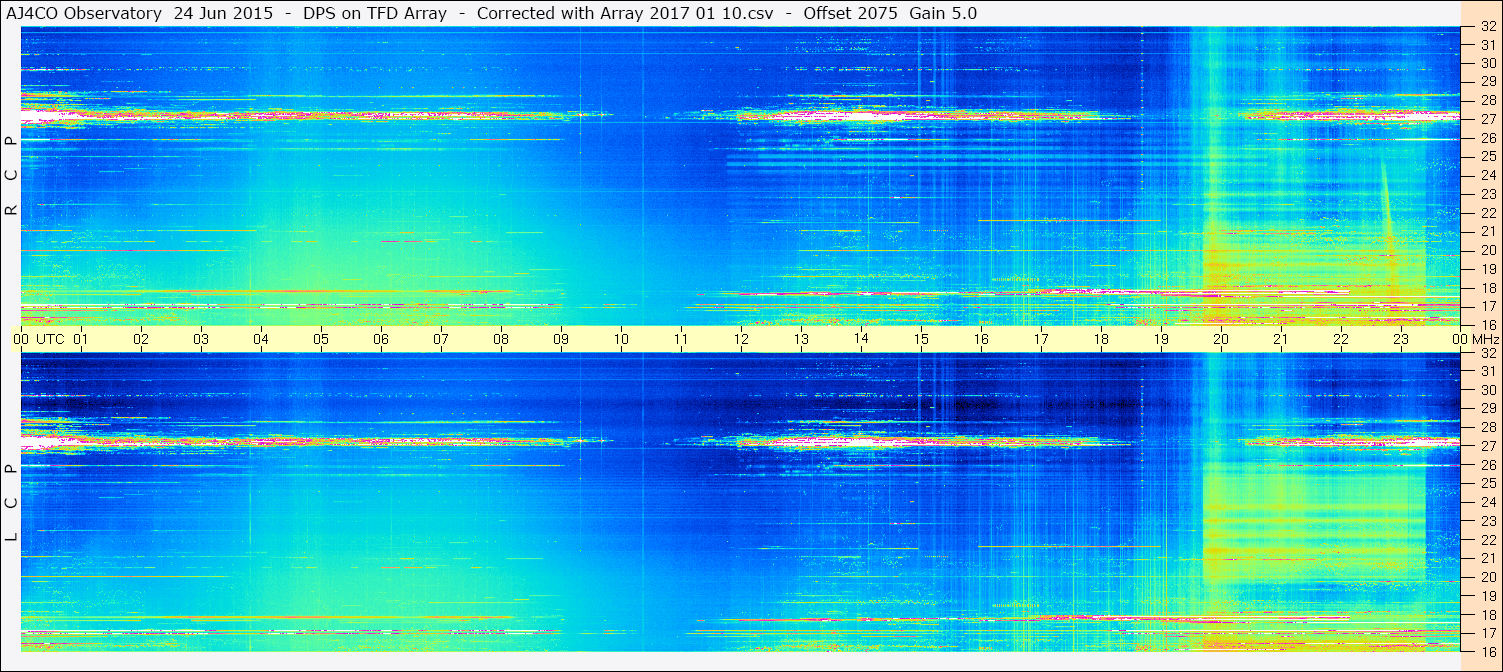
Task: Select the 21 hour marker on time axis
Action: (x=1281, y=339)
